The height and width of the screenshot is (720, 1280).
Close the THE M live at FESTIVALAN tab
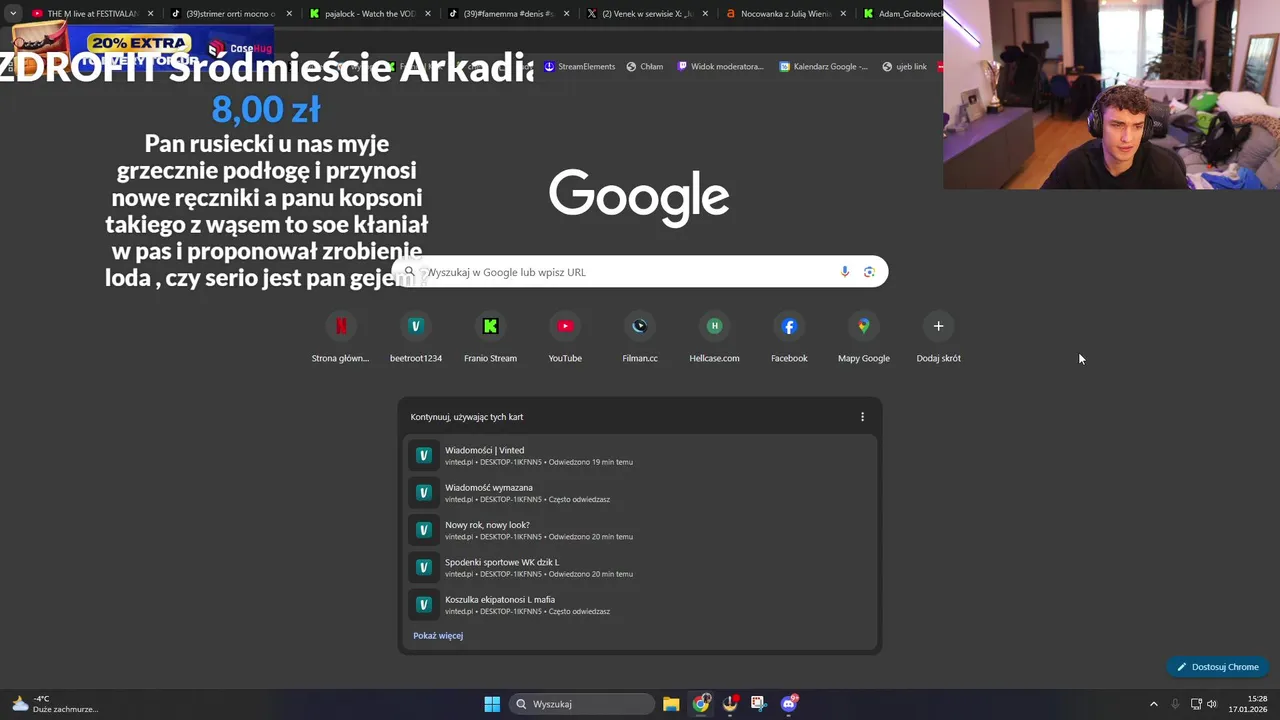coord(151,14)
